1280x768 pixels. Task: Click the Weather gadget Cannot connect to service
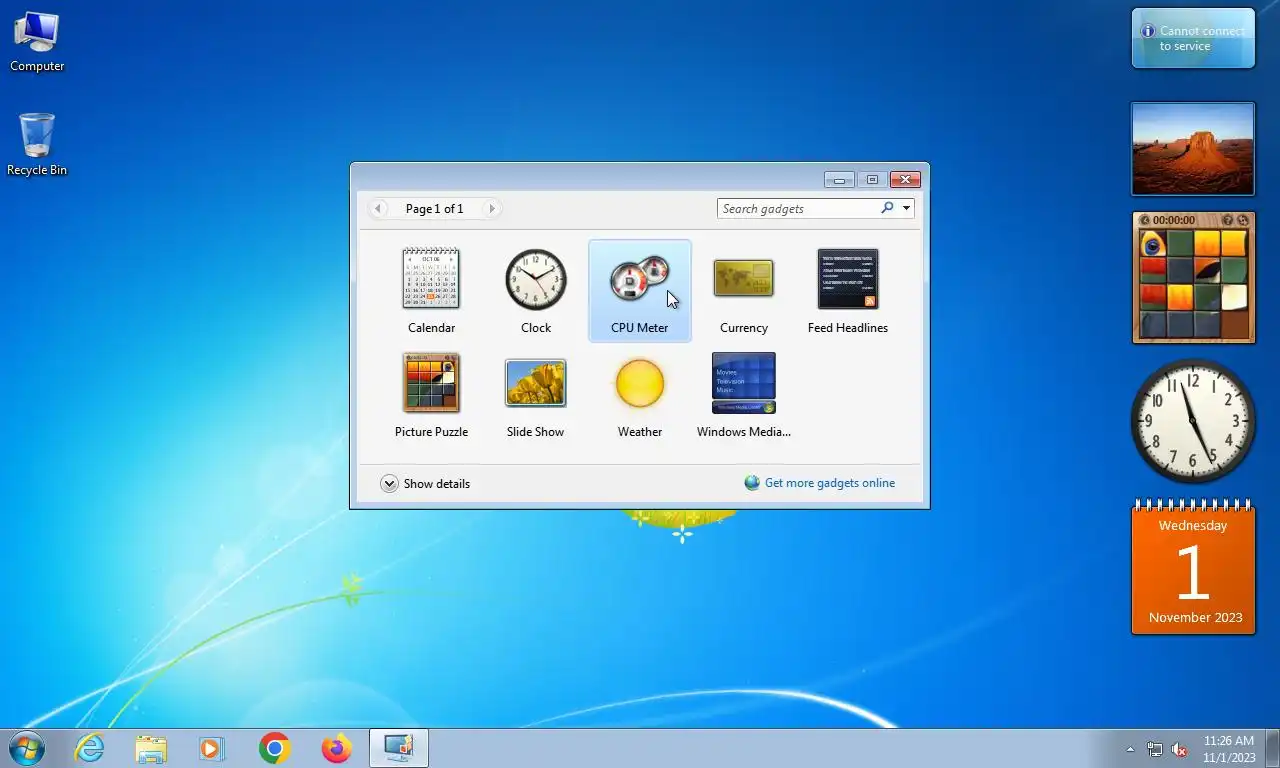point(1193,38)
